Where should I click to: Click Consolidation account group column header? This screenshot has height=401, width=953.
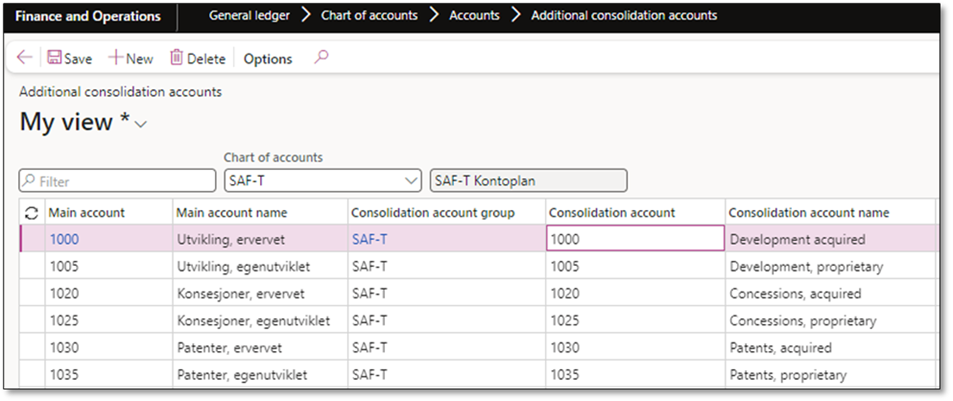pyautogui.click(x=433, y=213)
